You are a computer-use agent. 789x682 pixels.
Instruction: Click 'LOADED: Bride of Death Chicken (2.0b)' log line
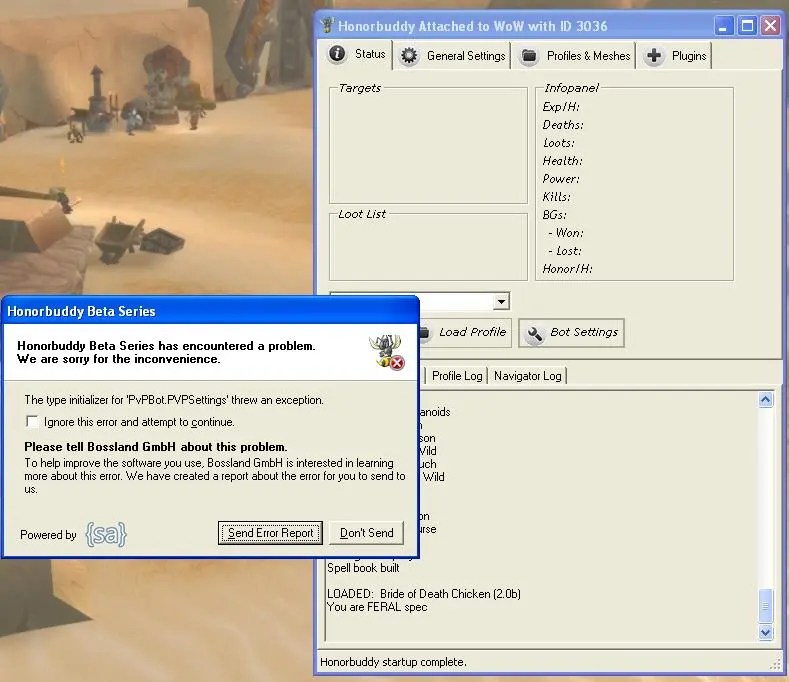424,594
